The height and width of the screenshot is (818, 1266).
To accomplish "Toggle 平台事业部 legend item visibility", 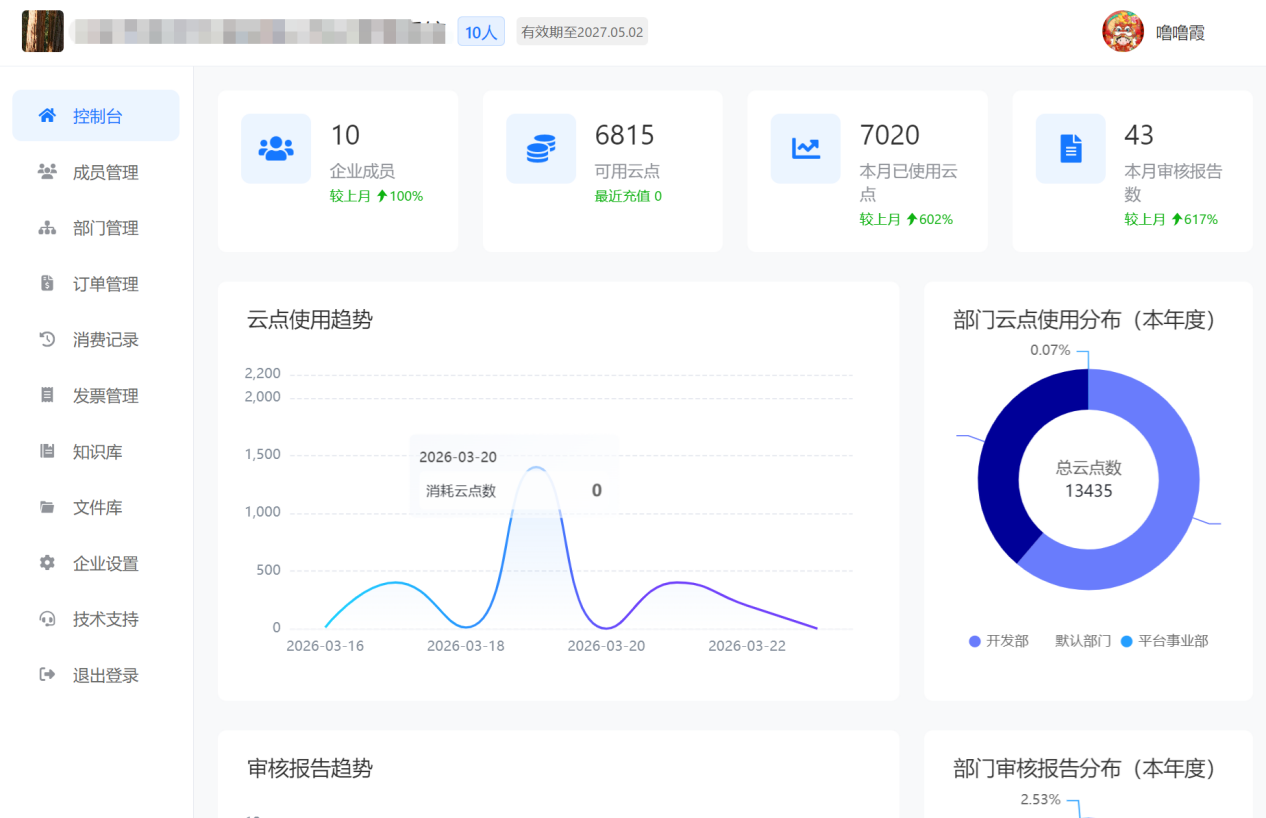I will point(1164,641).
